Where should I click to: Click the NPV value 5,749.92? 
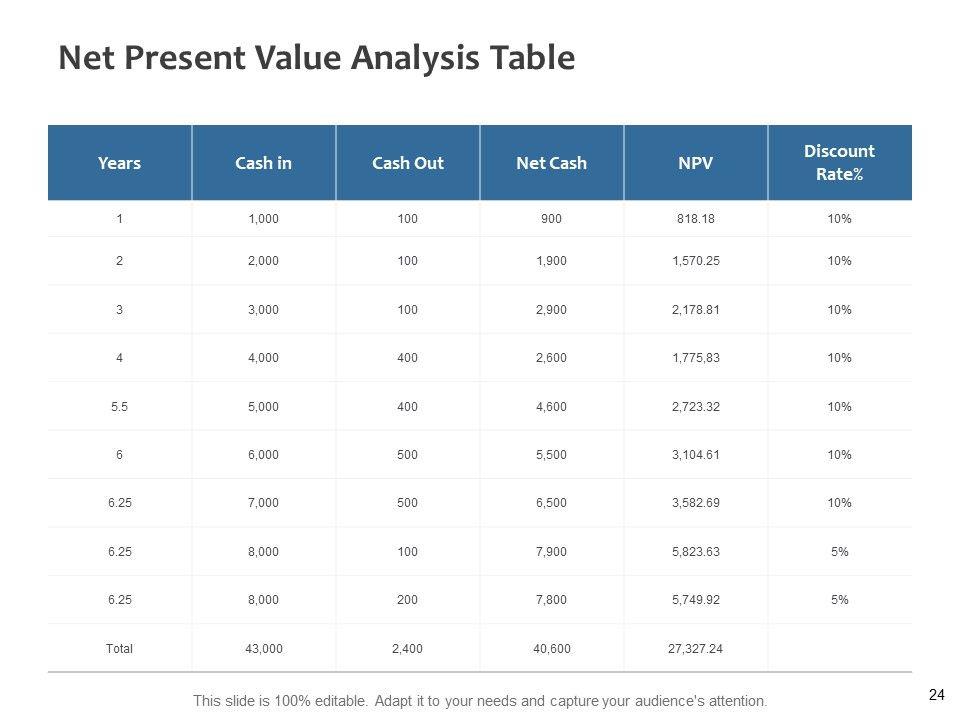pyautogui.click(x=695, y=599)
